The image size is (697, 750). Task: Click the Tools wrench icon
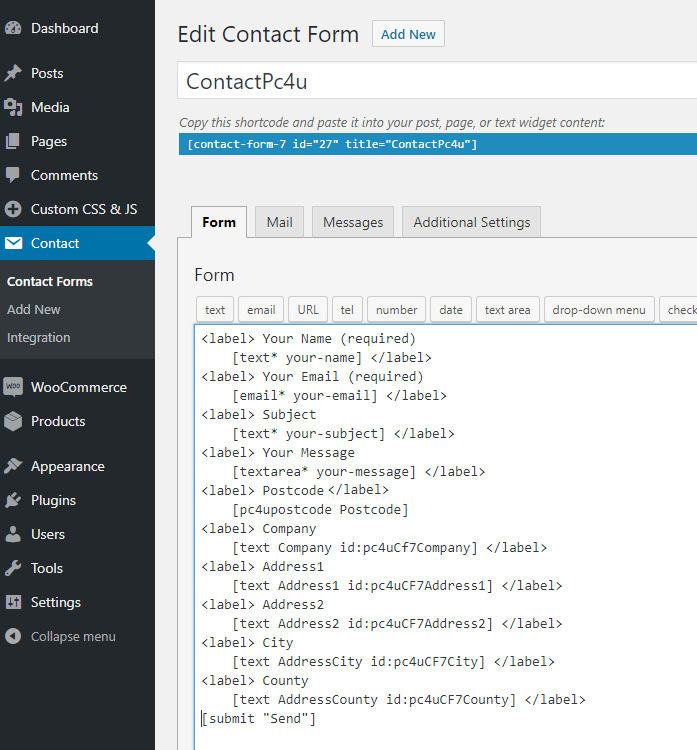(13, 568)
